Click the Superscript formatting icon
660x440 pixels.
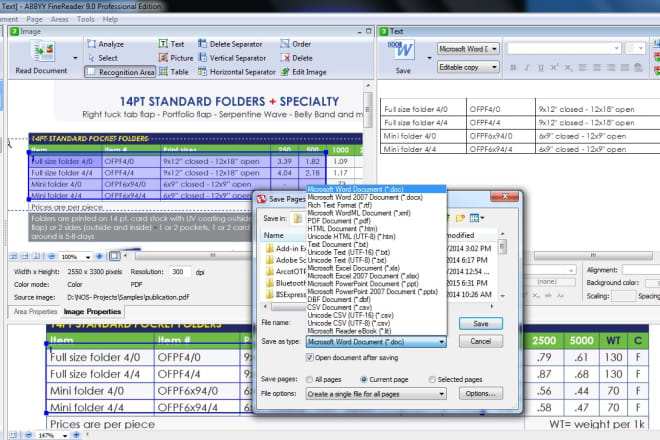(x=554, y=67)
